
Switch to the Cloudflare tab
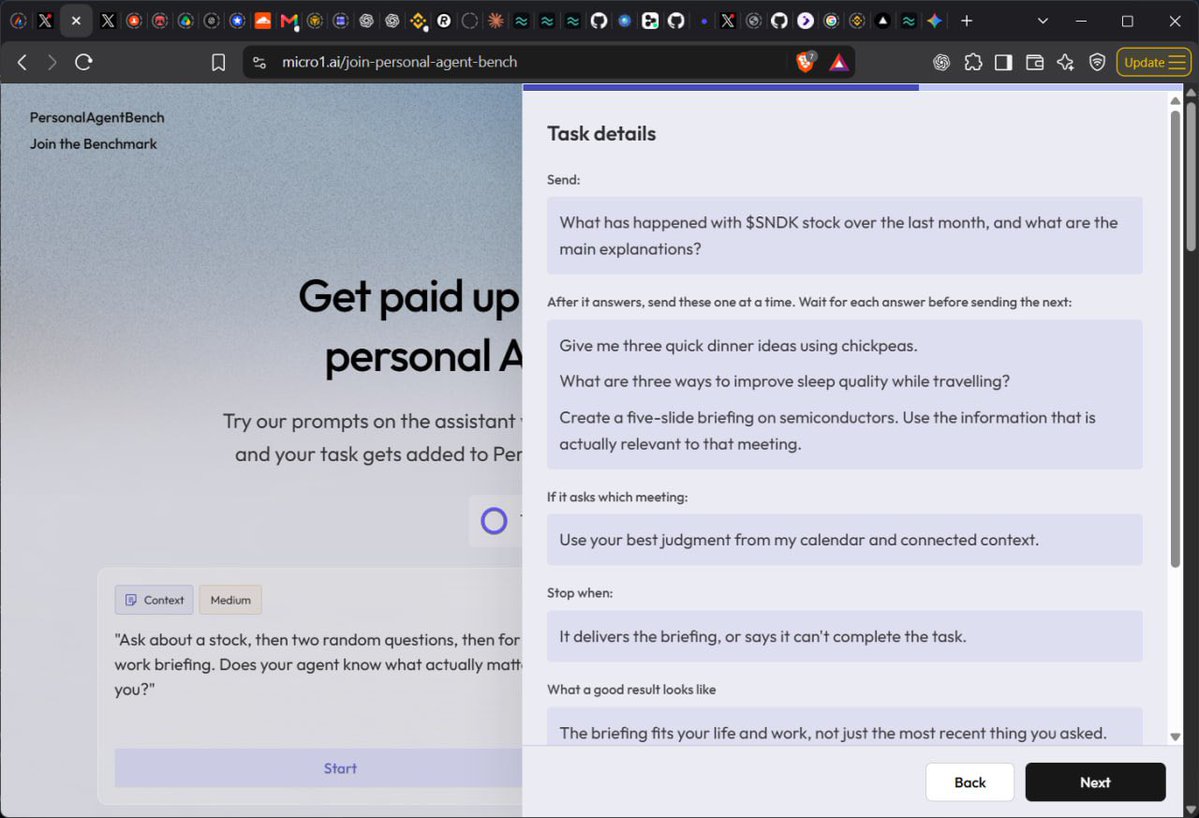coord(262,21)
